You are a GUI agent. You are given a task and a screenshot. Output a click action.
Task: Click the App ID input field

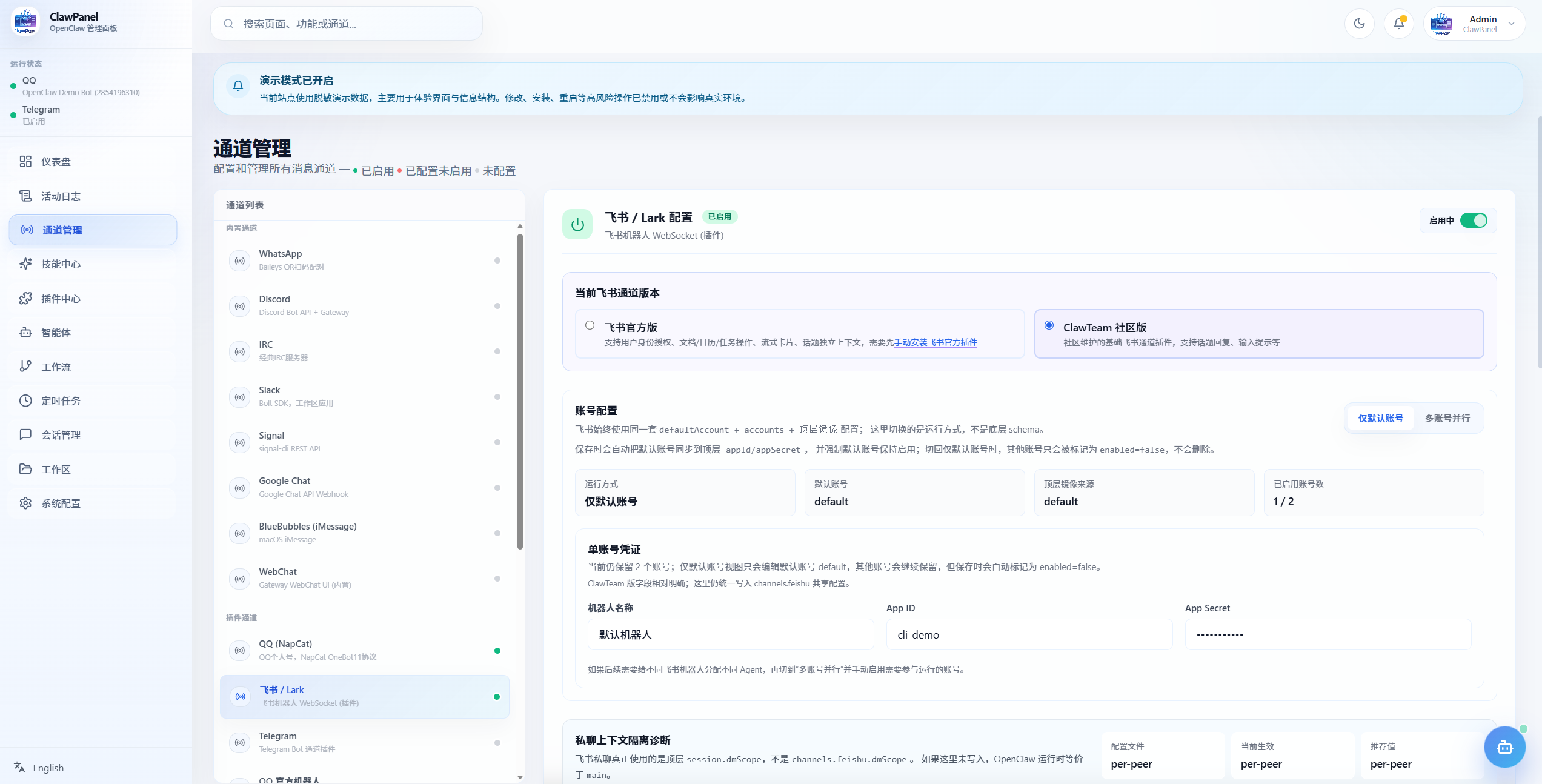tap(1028, 634)
